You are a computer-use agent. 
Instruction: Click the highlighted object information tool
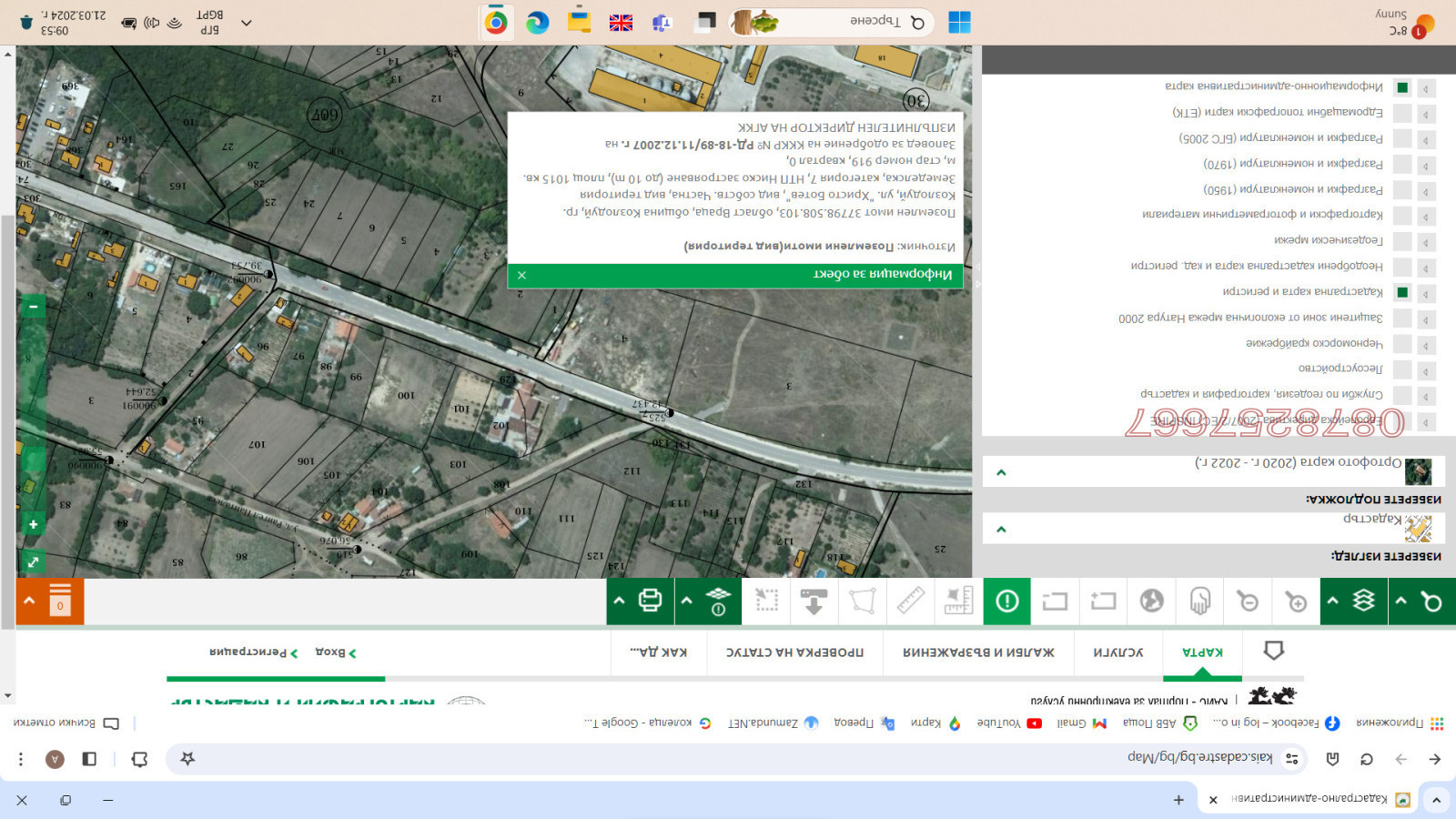(1006, 601)
